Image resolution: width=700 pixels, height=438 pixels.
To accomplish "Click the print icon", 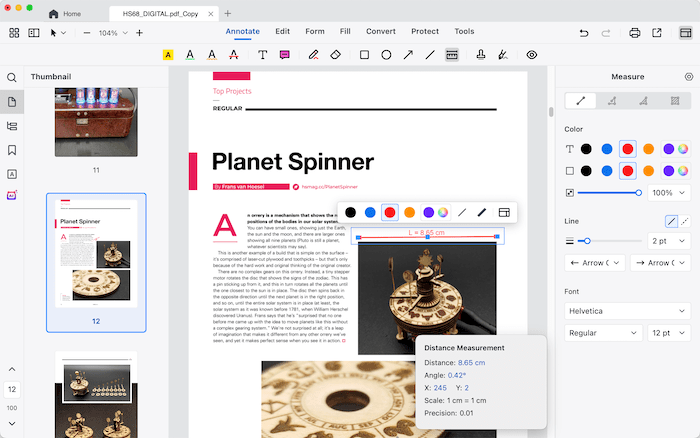I will (x=635, y=32).
